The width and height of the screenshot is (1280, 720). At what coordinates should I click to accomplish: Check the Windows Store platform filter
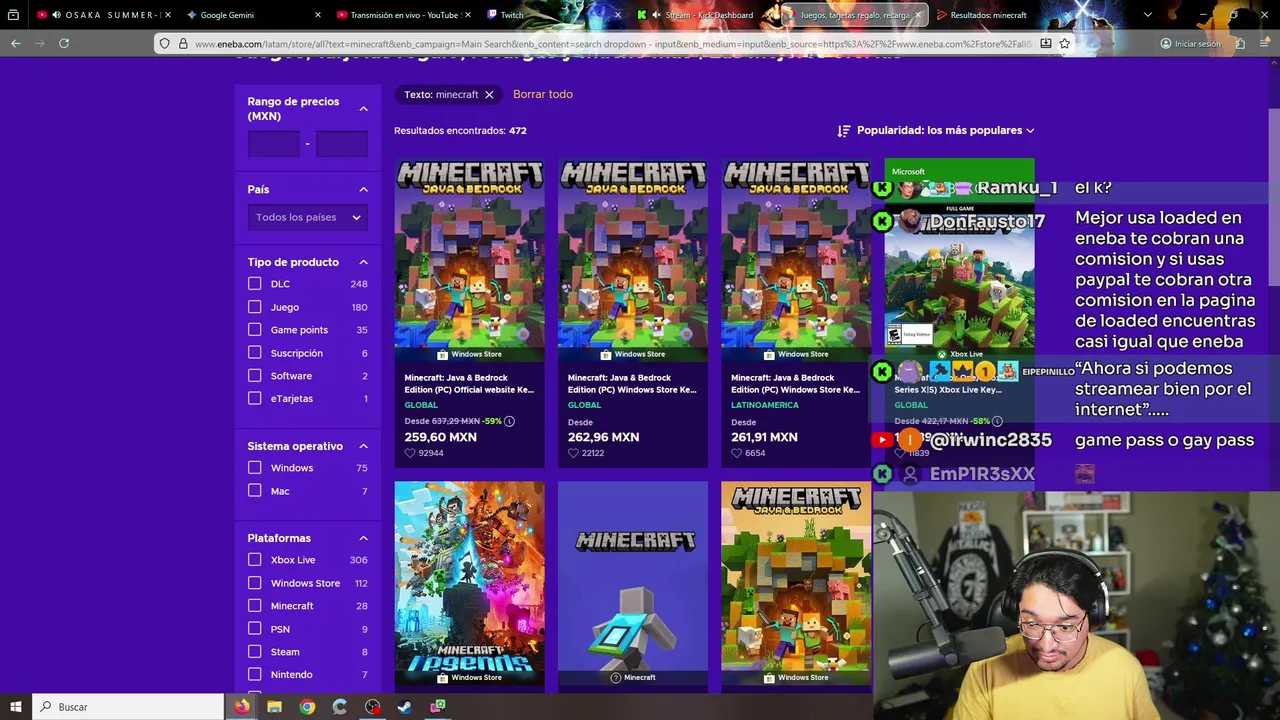[254, 583]
